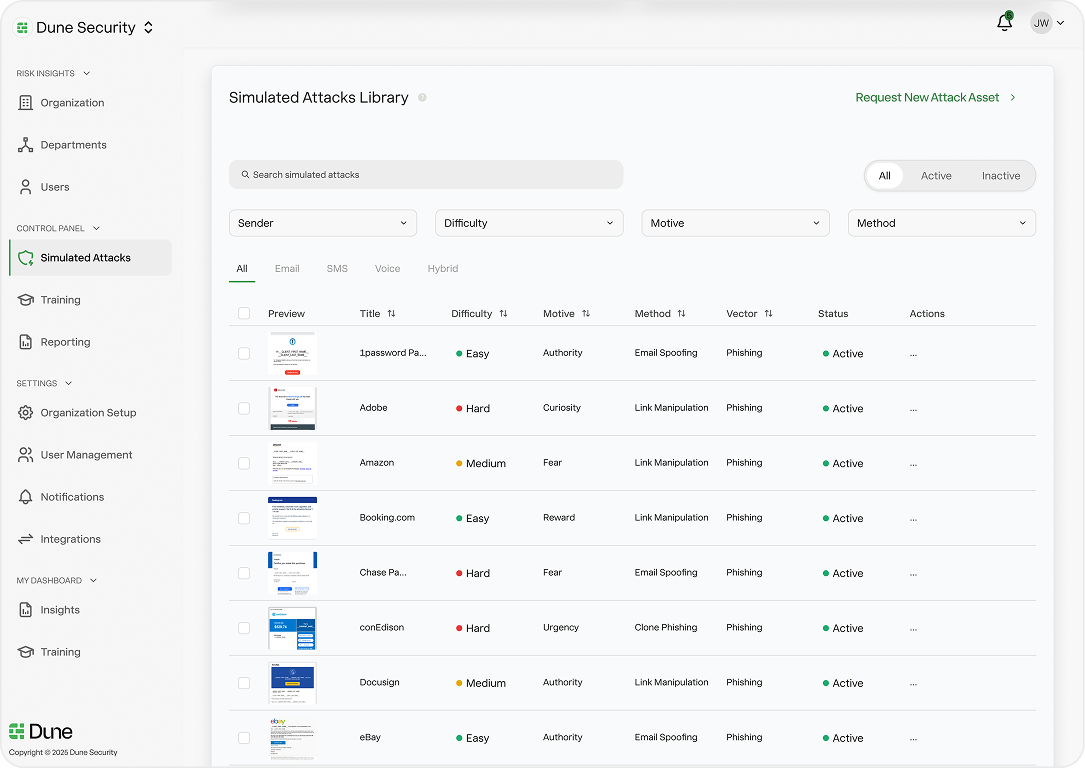Sort the table by Title
Screen dimensions: 1085x768
coord(392,313)
